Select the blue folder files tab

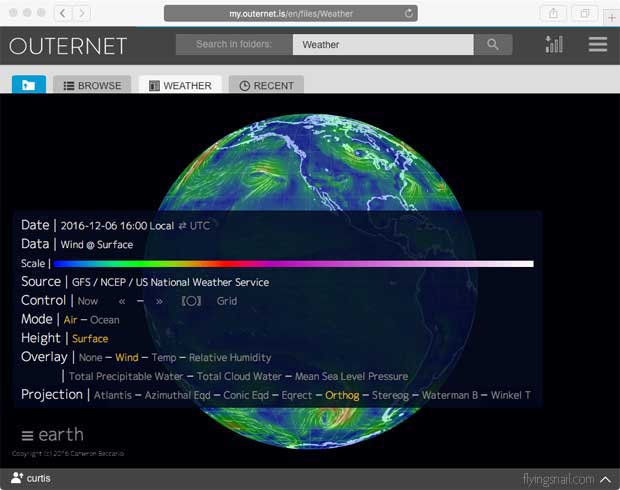point(29,85)
